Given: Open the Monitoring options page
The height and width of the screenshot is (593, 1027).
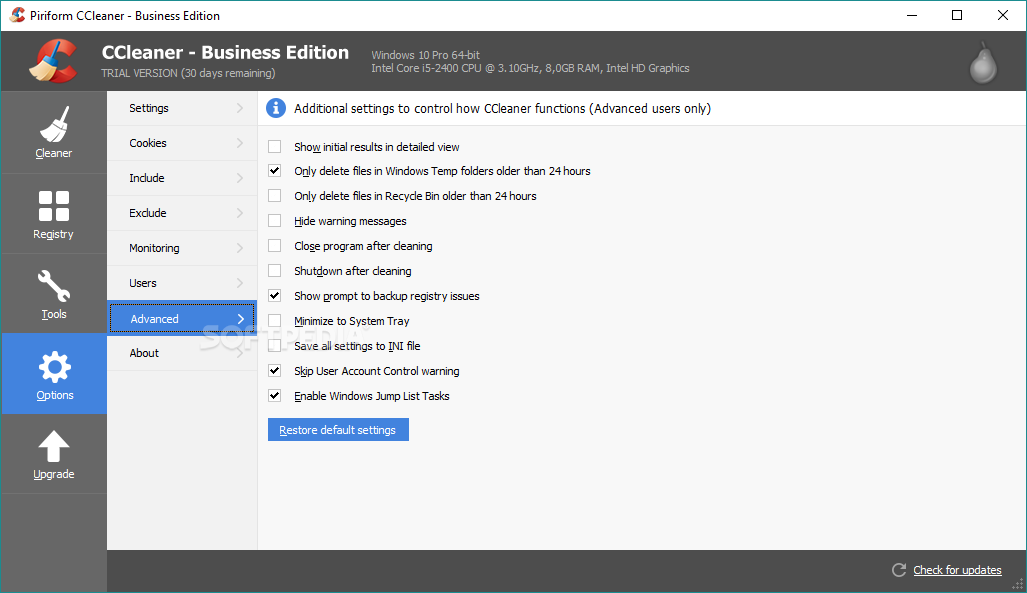Looking at the screenshot, I should coord(182,248).
